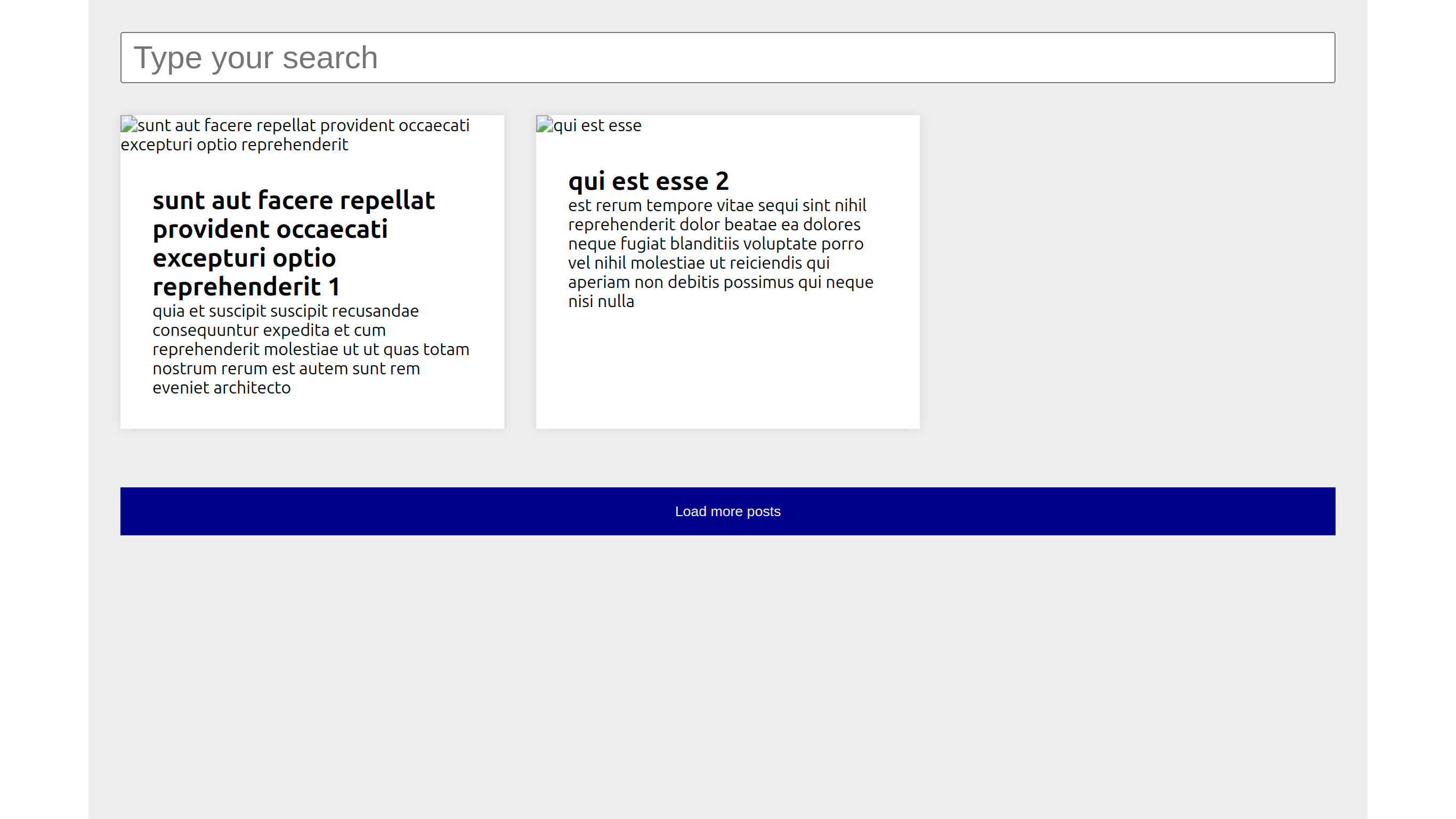Image resolution: width=1456 pixels, height=819 pixels.
Task: Click the image alt text "qui est esse"
Action: click(597, 125)
